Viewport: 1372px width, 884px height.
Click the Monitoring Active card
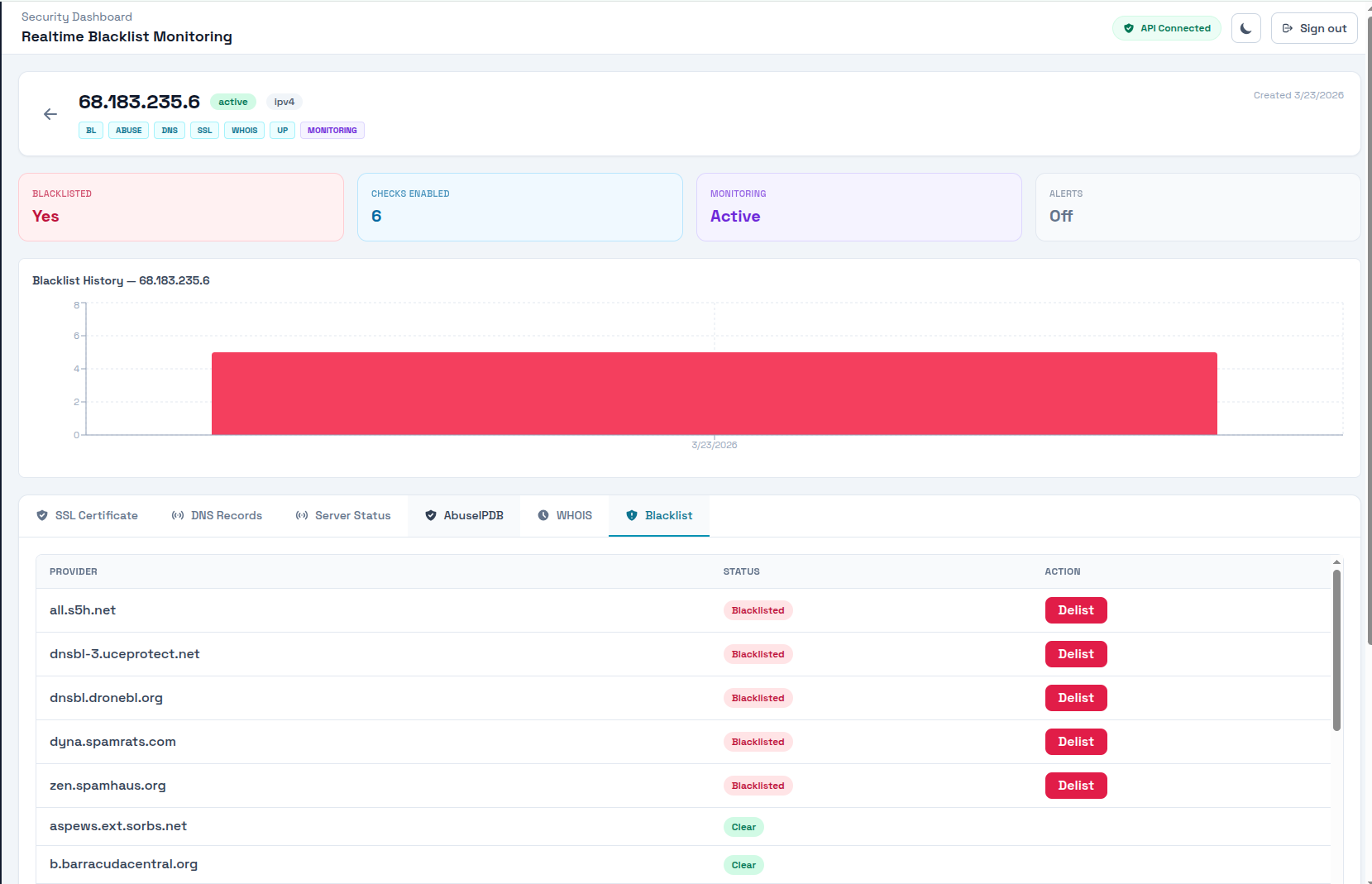click(859, 208)
